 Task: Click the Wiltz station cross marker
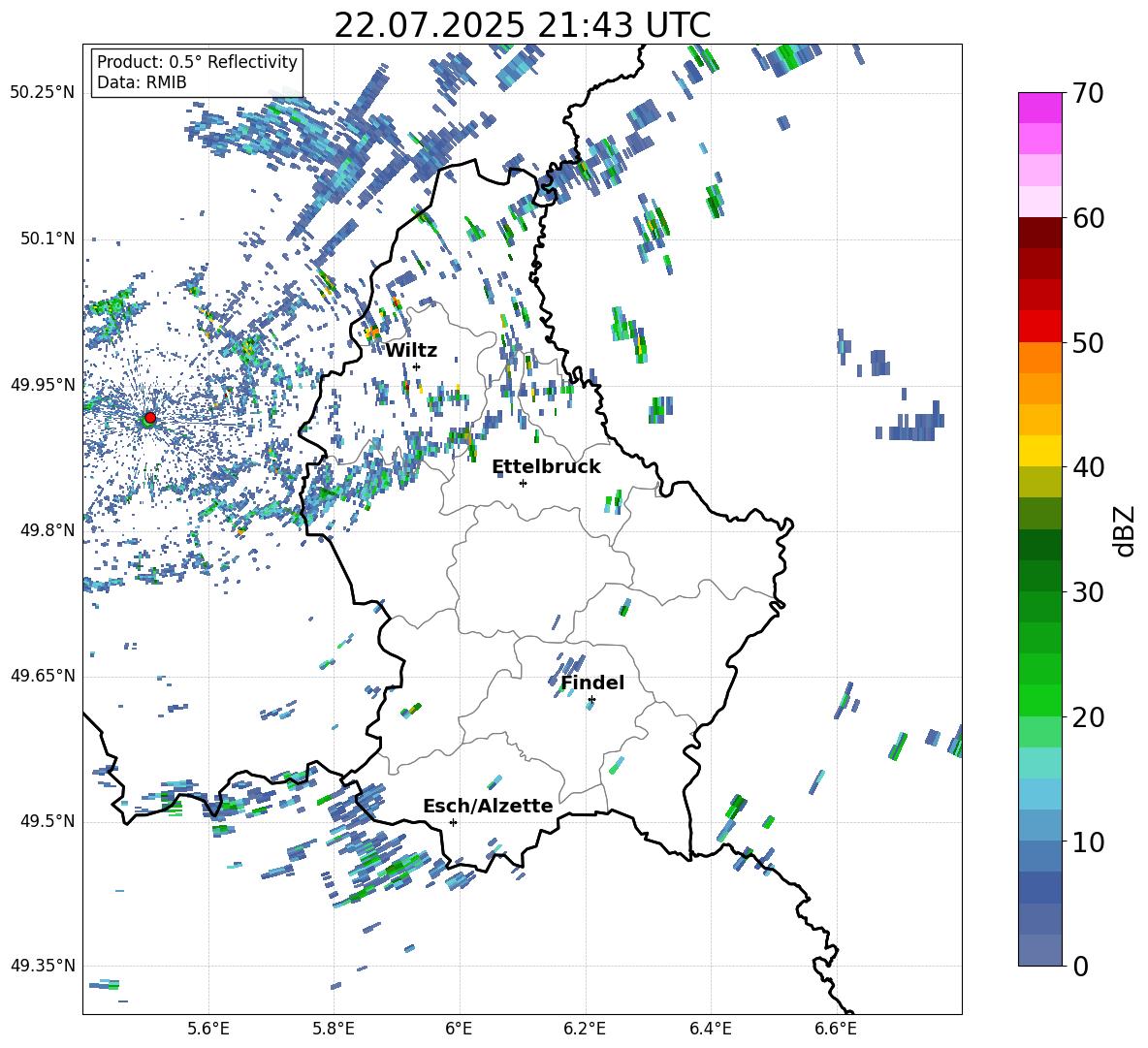[x=417, y=366]
